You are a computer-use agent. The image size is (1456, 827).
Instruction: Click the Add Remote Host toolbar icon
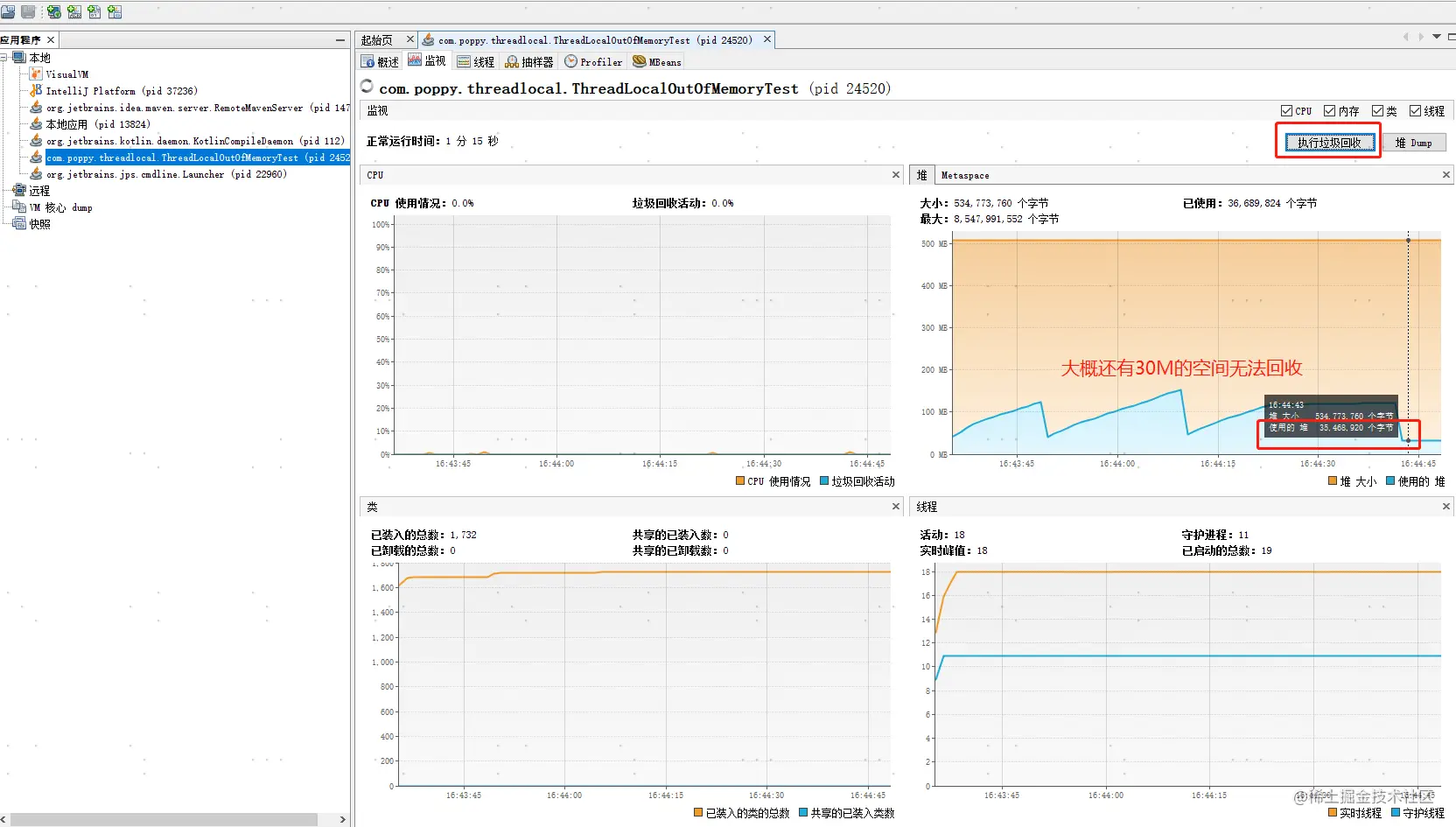point(54,12)
